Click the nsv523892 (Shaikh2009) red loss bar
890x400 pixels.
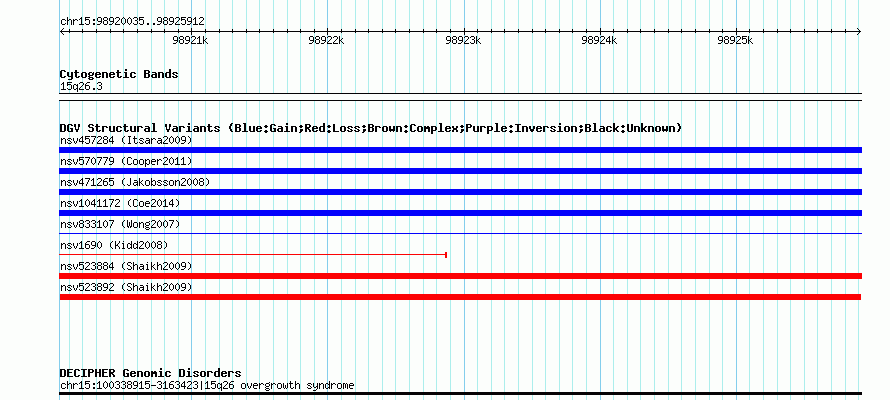point(460,297)
